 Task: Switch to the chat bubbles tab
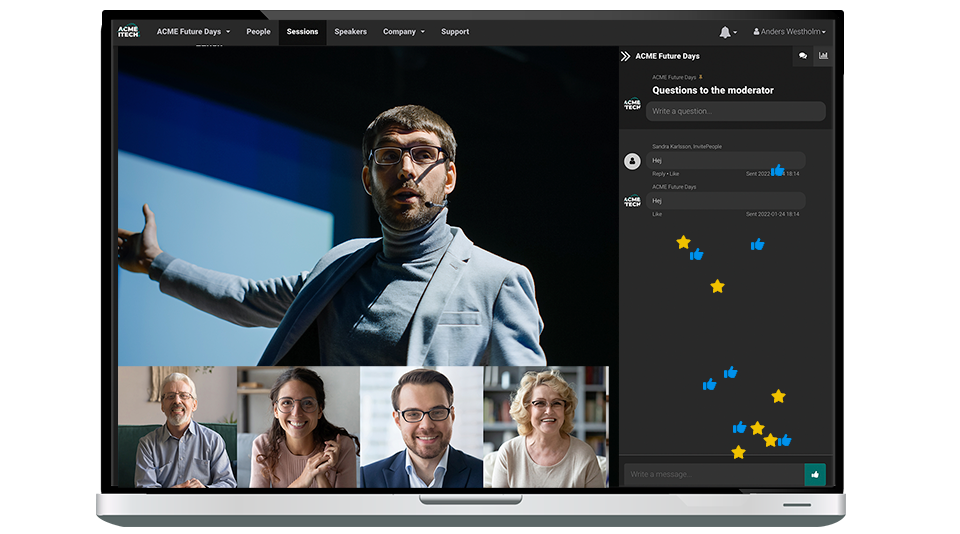tap(803, 56)
